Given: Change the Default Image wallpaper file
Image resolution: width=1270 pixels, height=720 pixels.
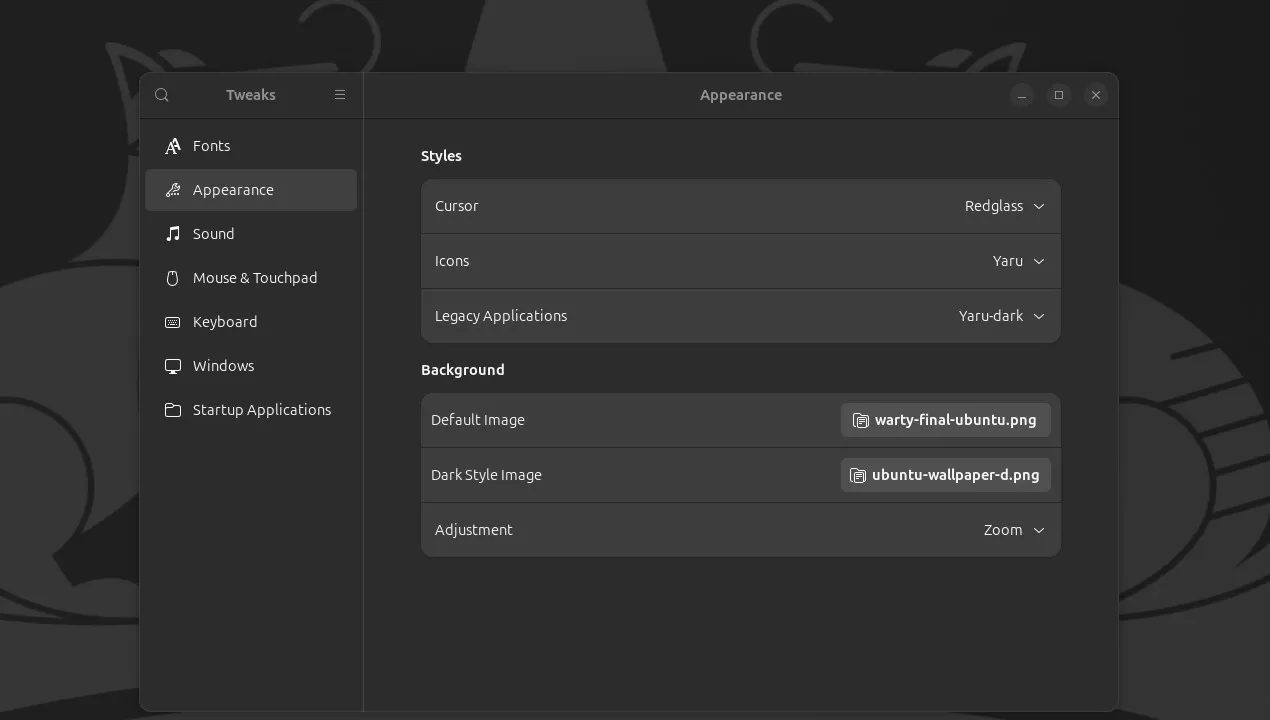Looking at the screenshot, I should click(x=944, y=420).
